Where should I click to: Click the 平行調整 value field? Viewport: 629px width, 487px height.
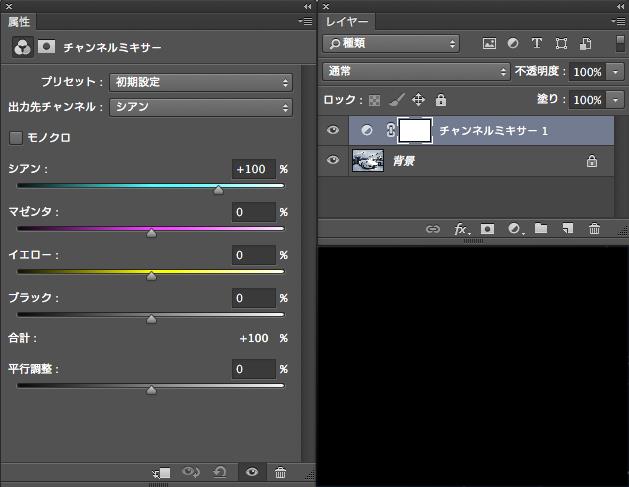pyautogui.click(x=254, y=369)
